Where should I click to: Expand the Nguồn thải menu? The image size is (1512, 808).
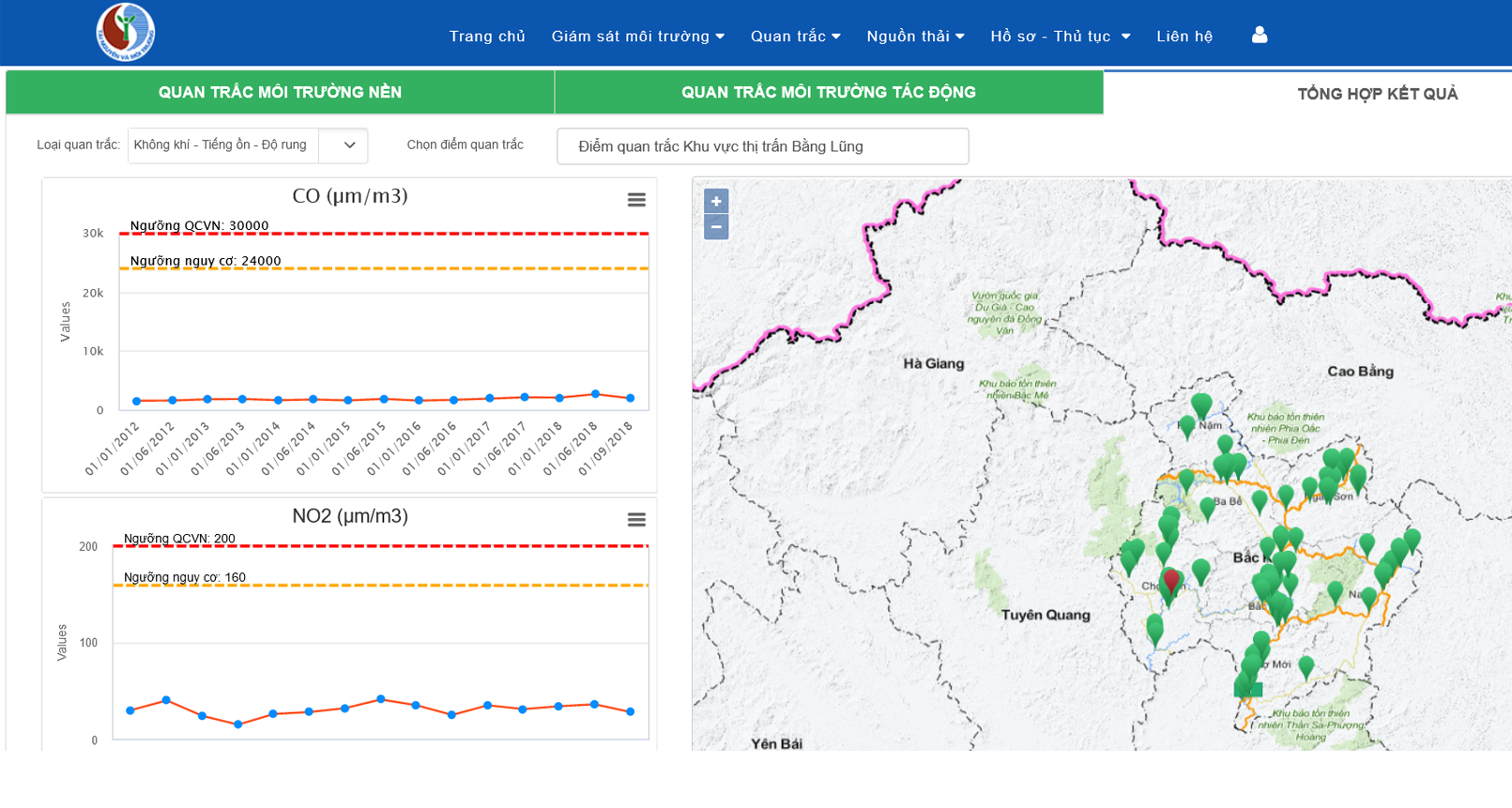click(915, 37)
